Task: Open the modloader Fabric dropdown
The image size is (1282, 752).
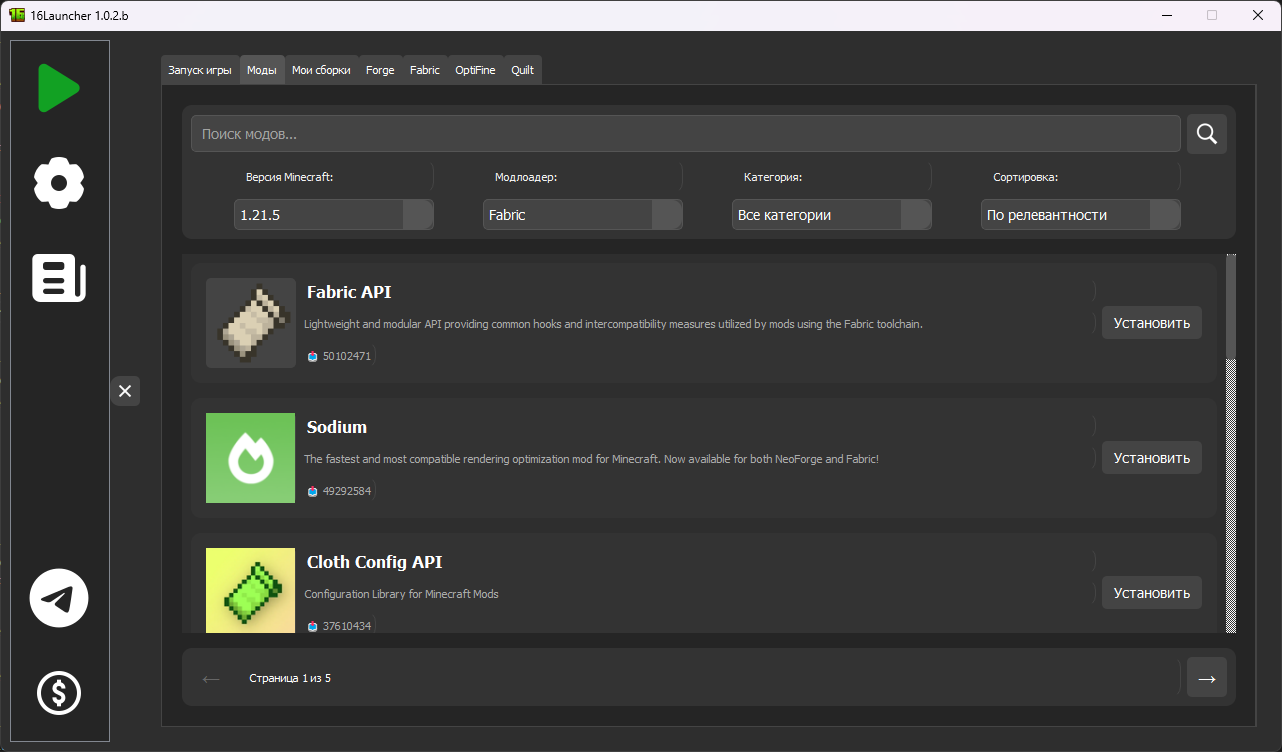Action: (583, 215)
